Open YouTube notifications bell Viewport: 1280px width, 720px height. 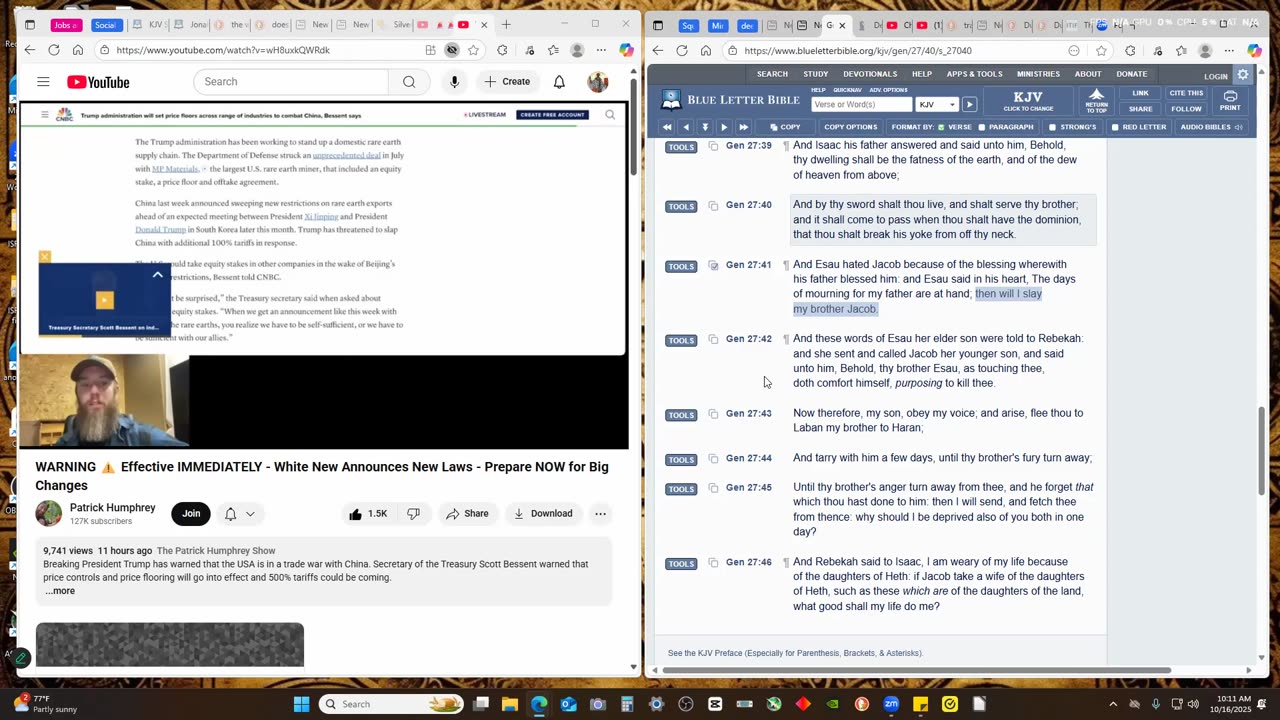point(559,82)
